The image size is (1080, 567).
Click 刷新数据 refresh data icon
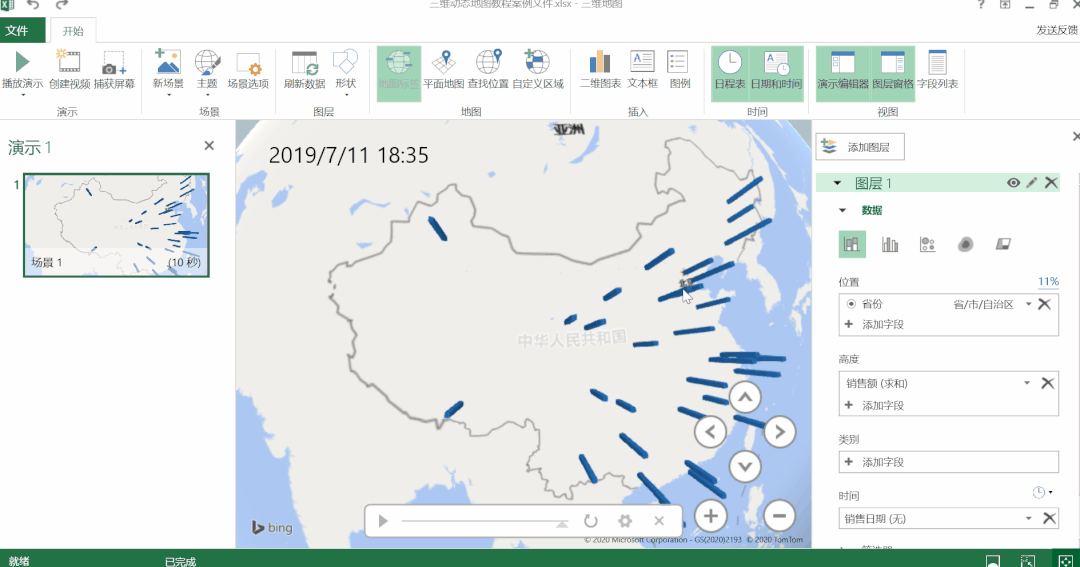coord(304,63)
